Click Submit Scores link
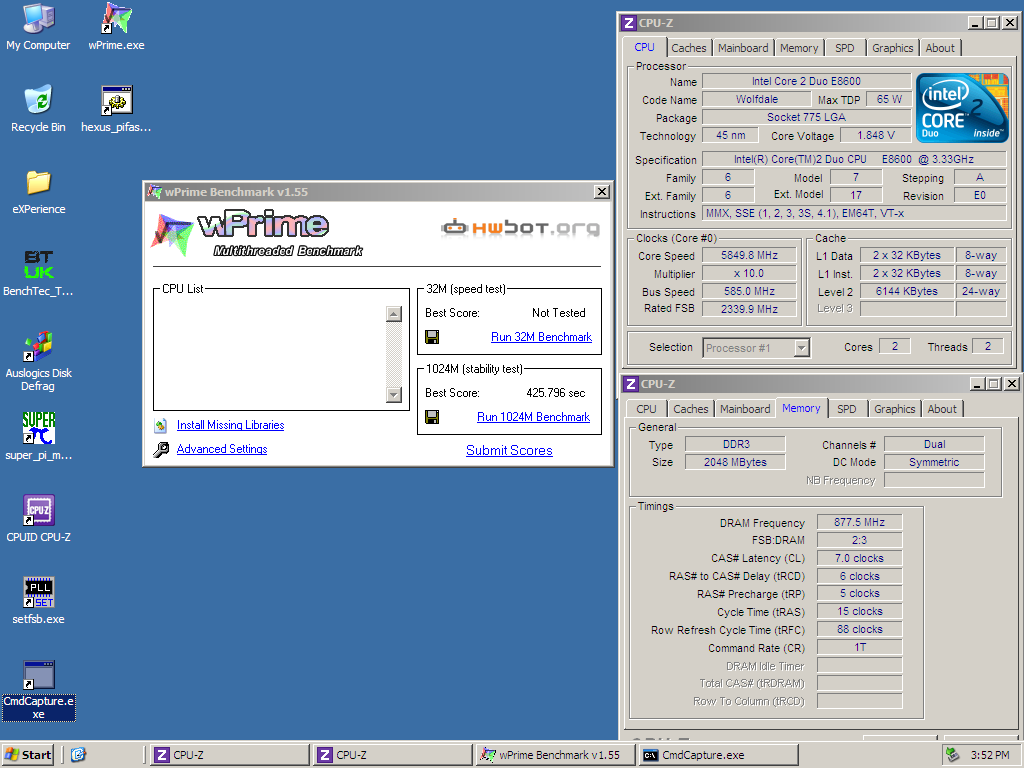Image resolution: width=1024 pixels, height=768 pixels. (x=509, y=451)
